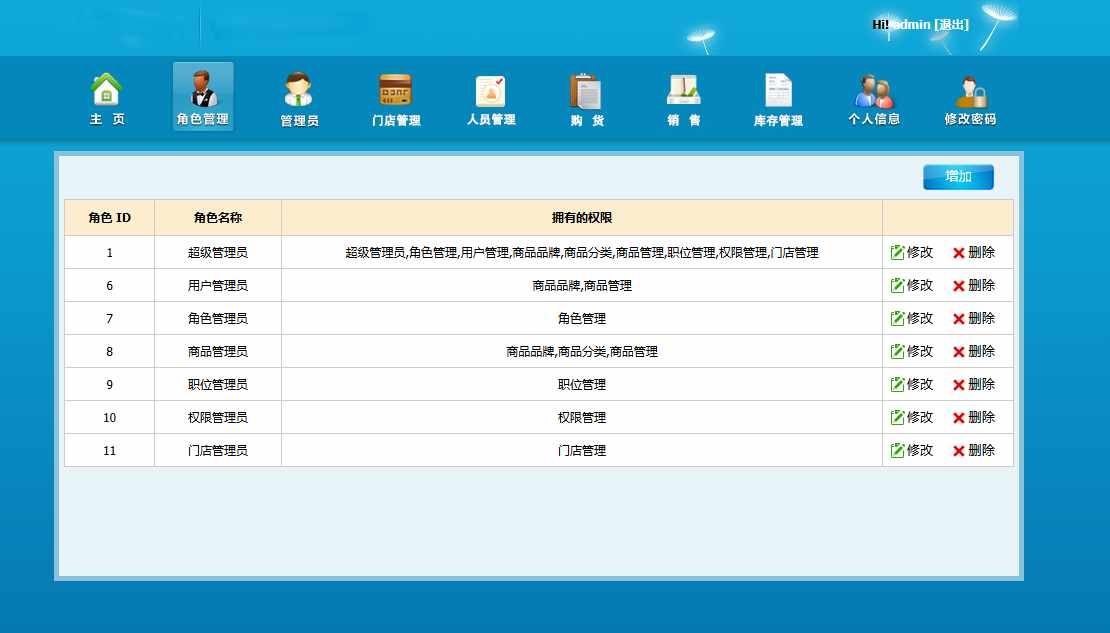Open the 门店管理 store management icon
This screenshot has width=1110, height=633.
tap(395, 97)
